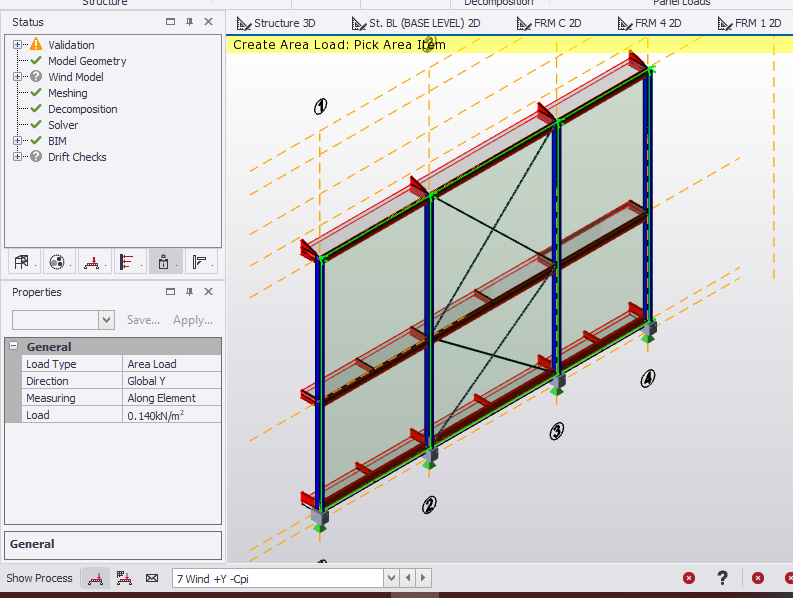This screenshot has height=598, width=793.
Task: Open the Structure tree tab icon
Action: pos(22,262)
